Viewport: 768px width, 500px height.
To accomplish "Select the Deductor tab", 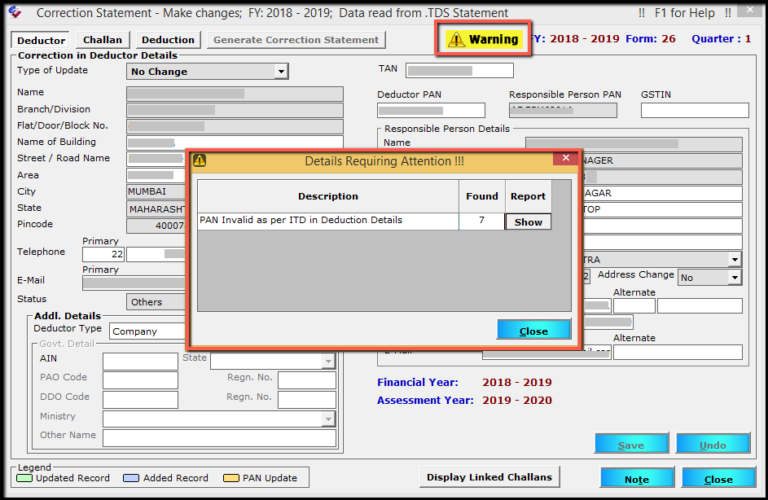I will point(41,40).
